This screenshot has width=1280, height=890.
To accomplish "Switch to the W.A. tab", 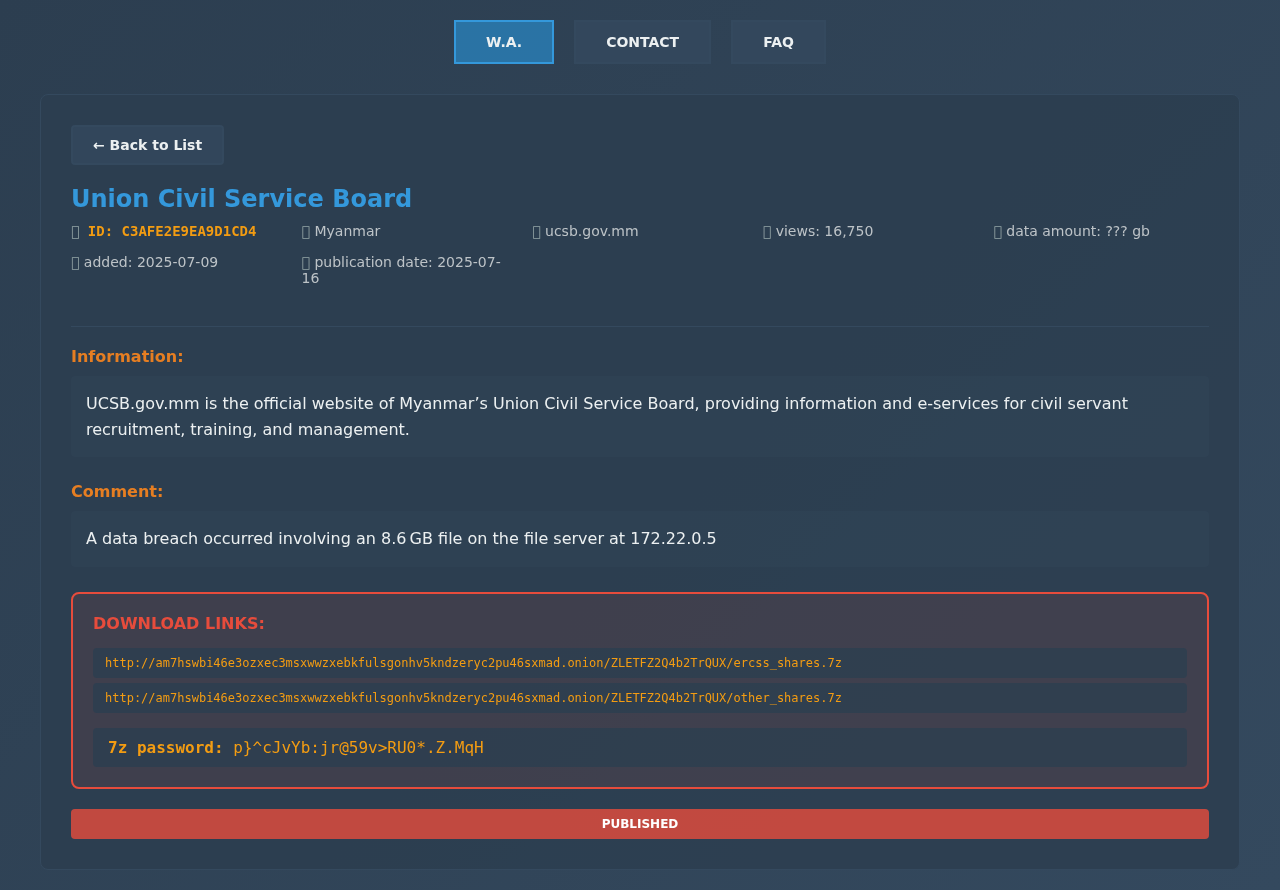I will pos(503,41).
